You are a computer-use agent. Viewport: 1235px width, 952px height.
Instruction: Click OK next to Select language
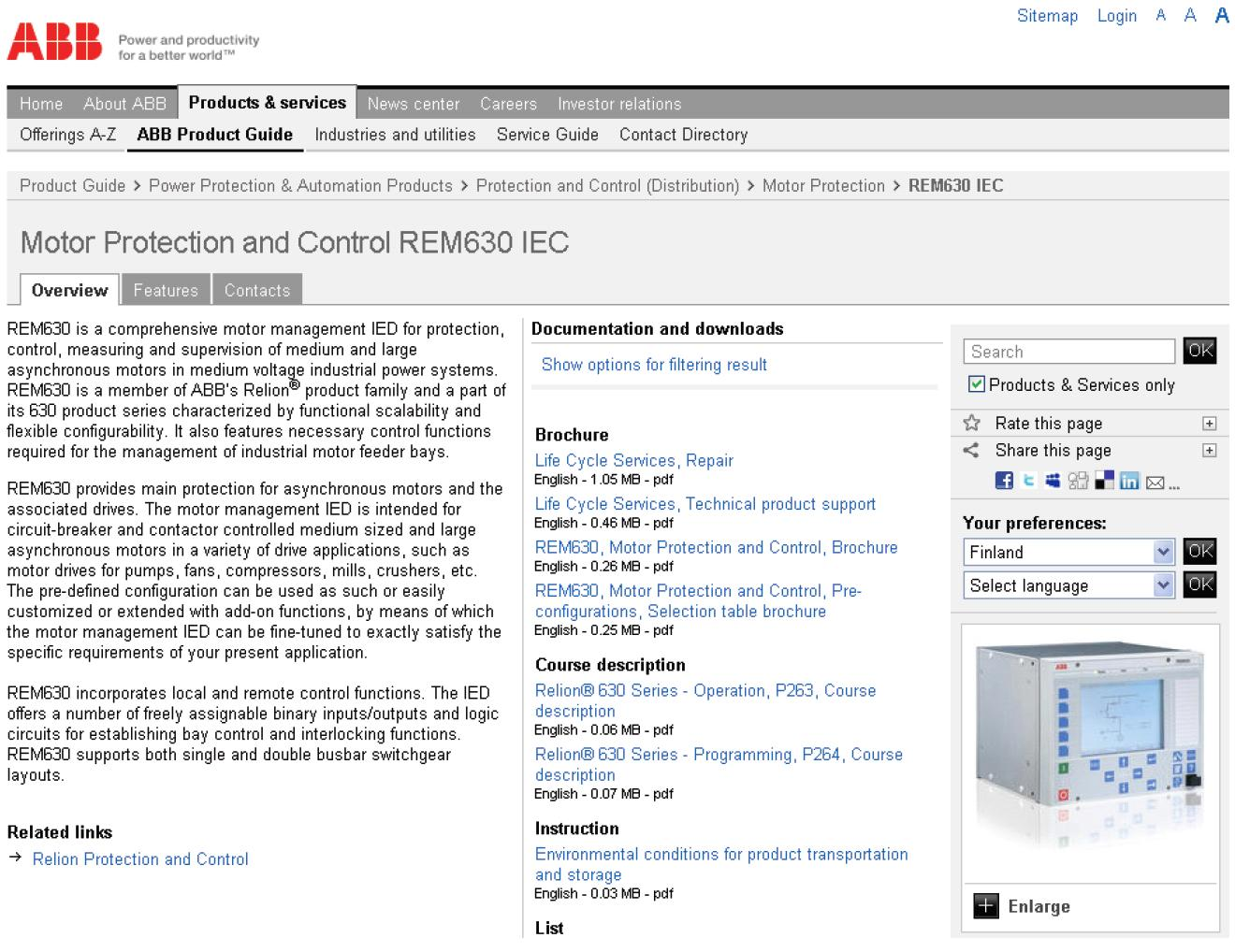tap(1199, 584)
